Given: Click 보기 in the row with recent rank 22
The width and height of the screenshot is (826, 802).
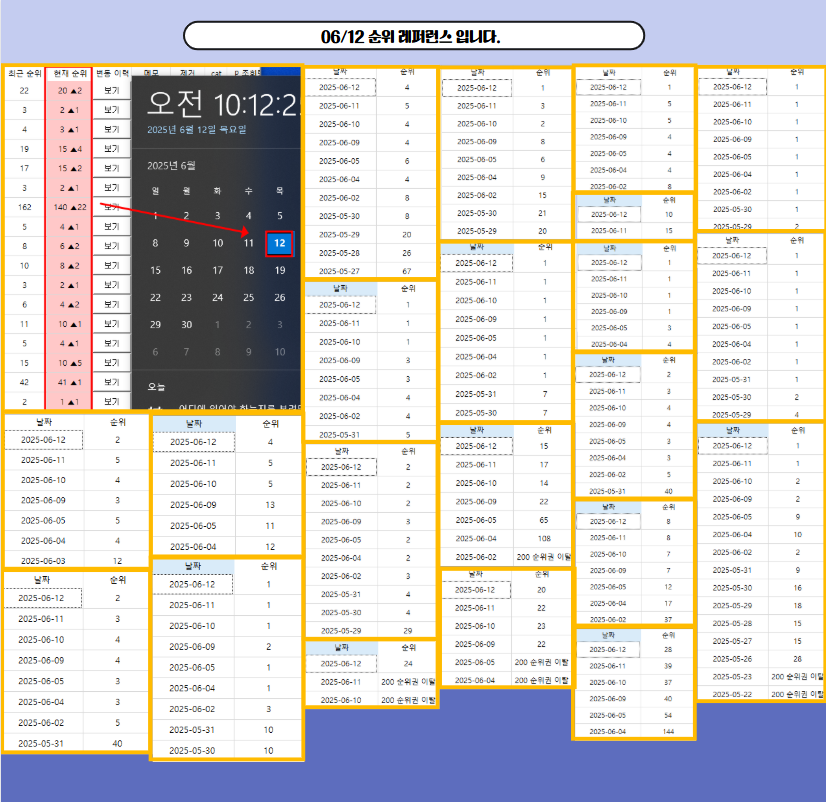Looking at the screenshot, I should click(x=111, y=91).
